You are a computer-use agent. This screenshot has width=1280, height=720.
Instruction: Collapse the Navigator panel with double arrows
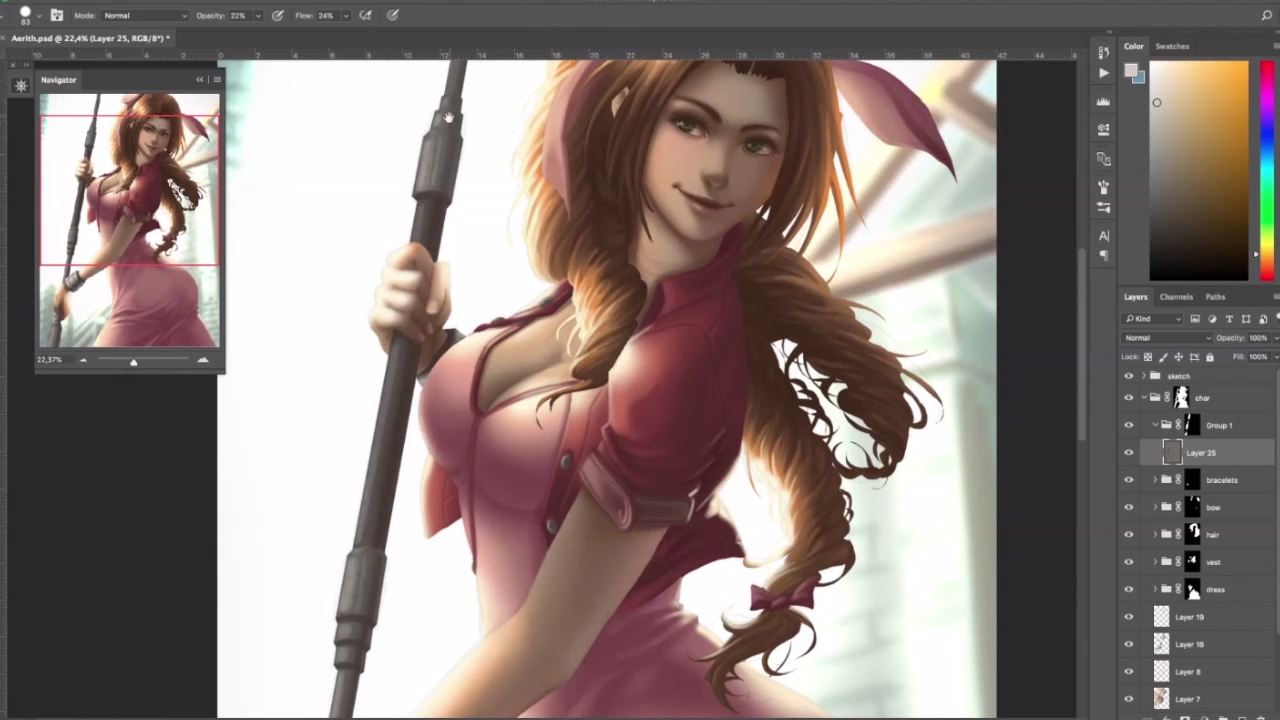pyautogui.click(x=200, y=80)
